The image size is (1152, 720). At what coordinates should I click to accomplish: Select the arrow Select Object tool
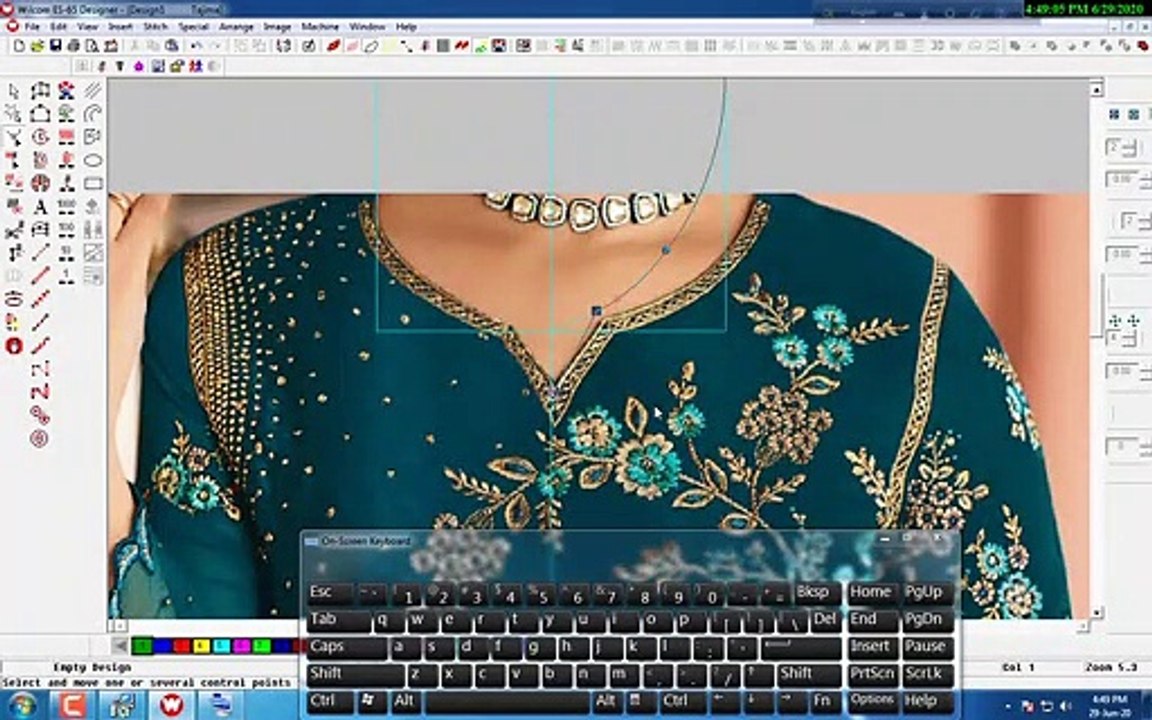point(14,91)
